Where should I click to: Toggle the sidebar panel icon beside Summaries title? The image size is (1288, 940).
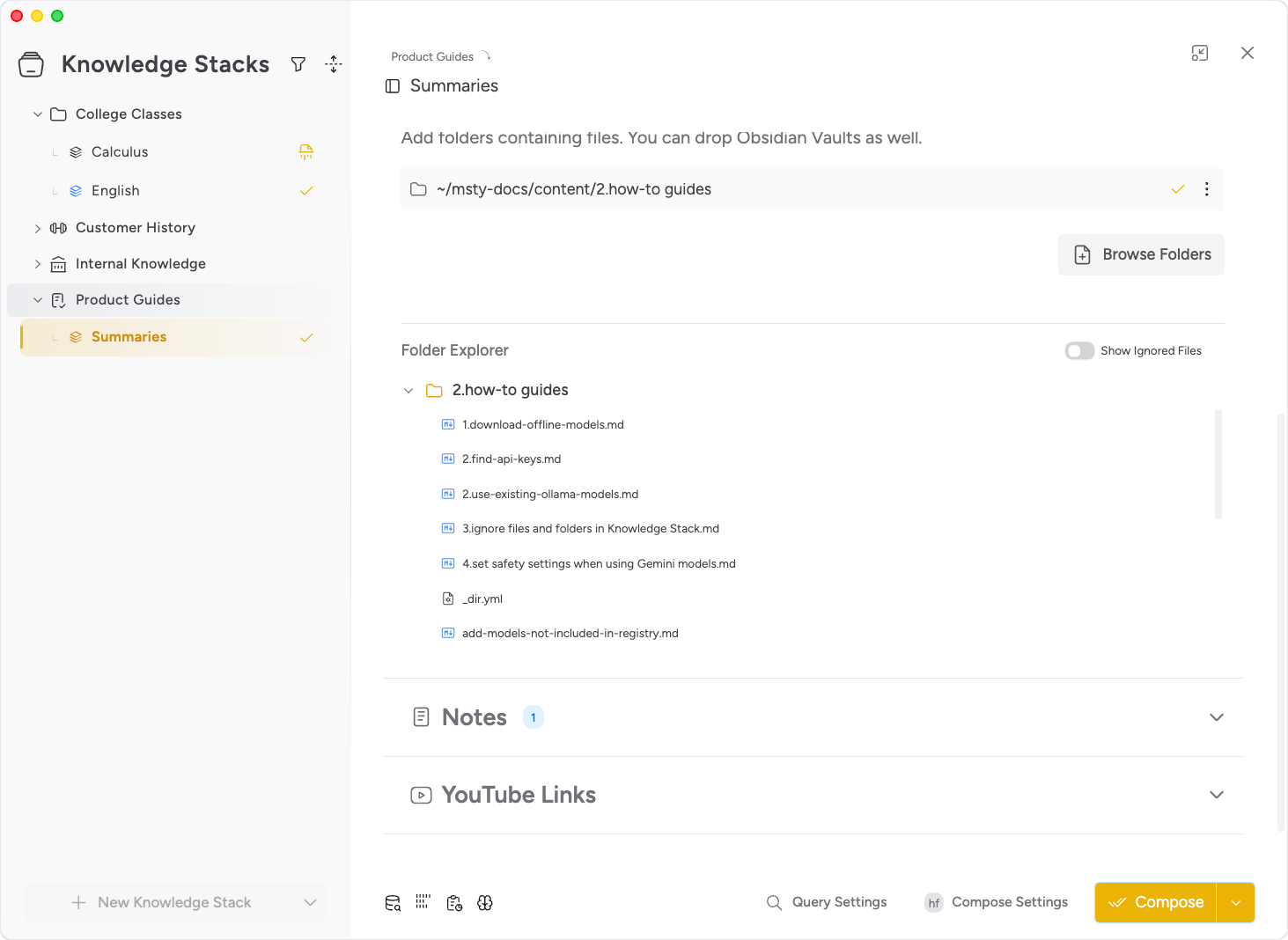point(393,86)
